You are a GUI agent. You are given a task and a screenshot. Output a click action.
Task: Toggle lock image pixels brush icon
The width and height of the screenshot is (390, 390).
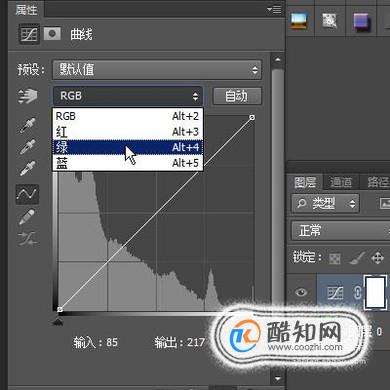click(356, 258)
